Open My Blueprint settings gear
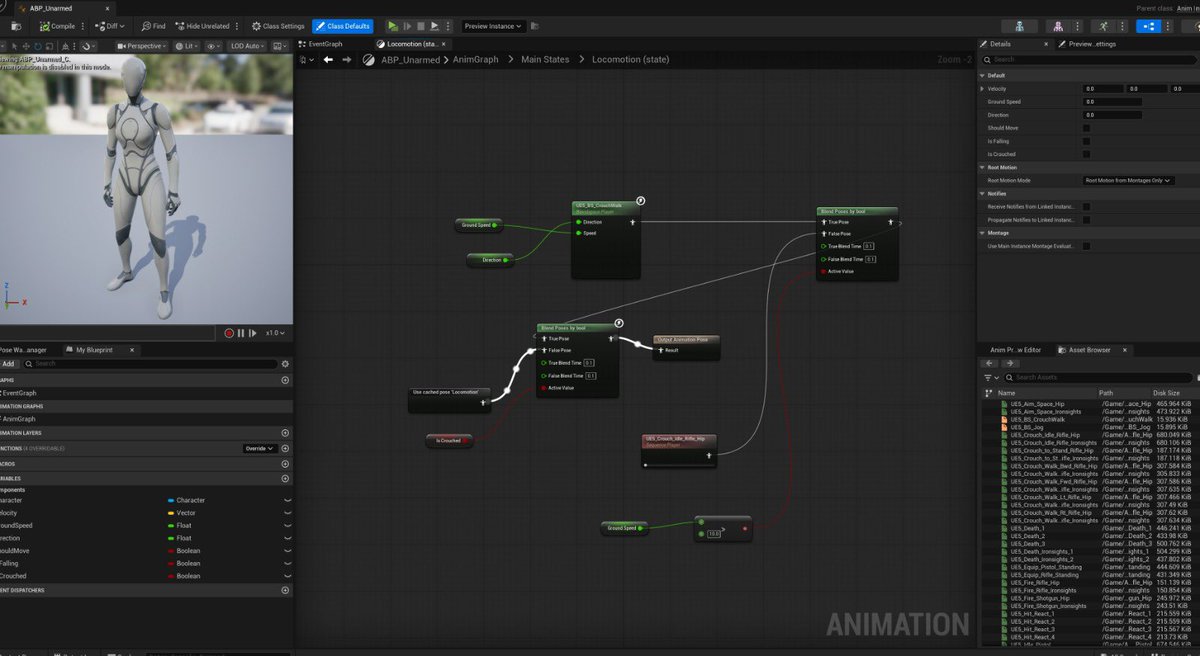The image size is (1200, 656). point(285,364)
